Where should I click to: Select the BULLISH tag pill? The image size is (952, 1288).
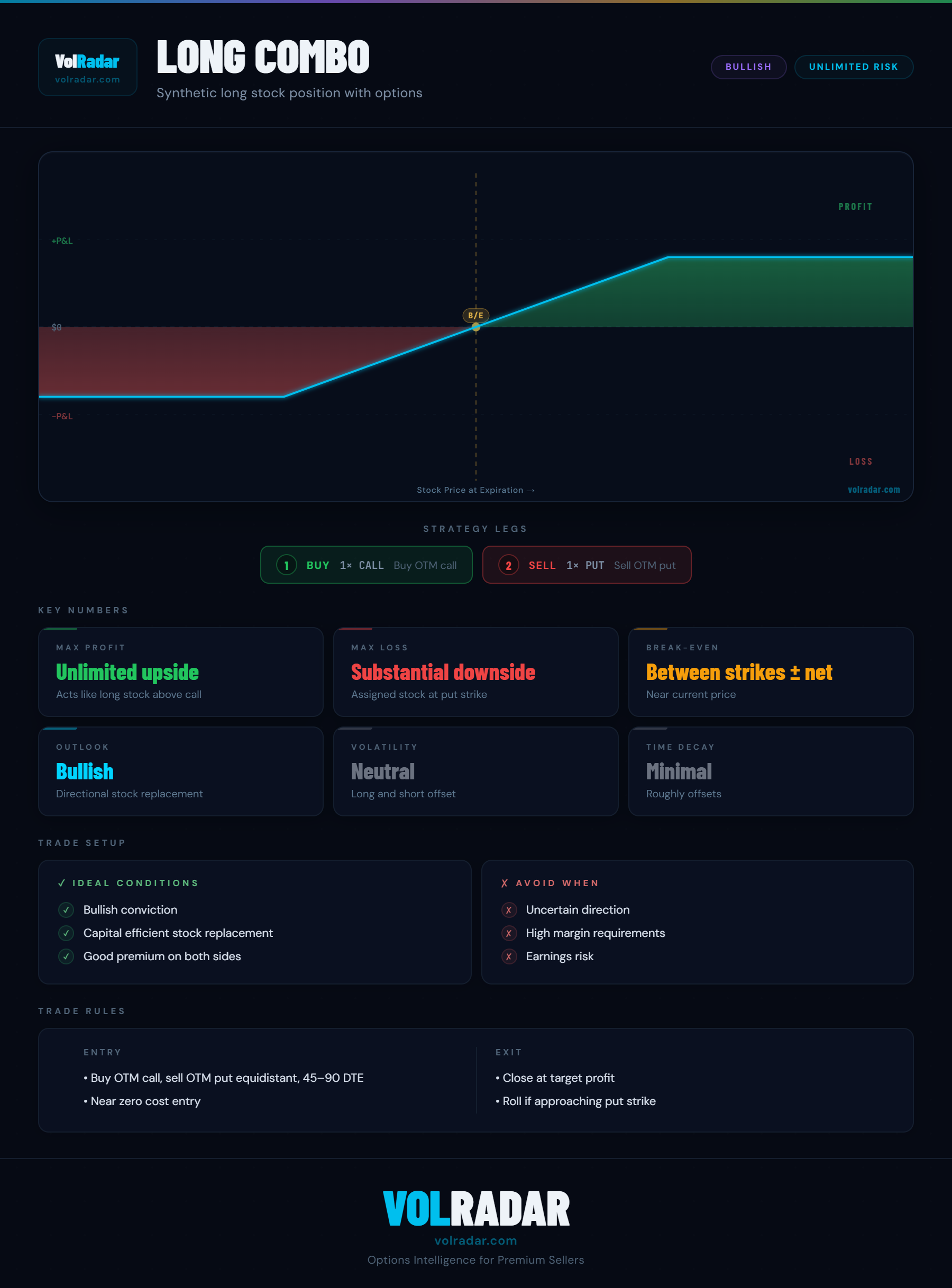point(748,67)
